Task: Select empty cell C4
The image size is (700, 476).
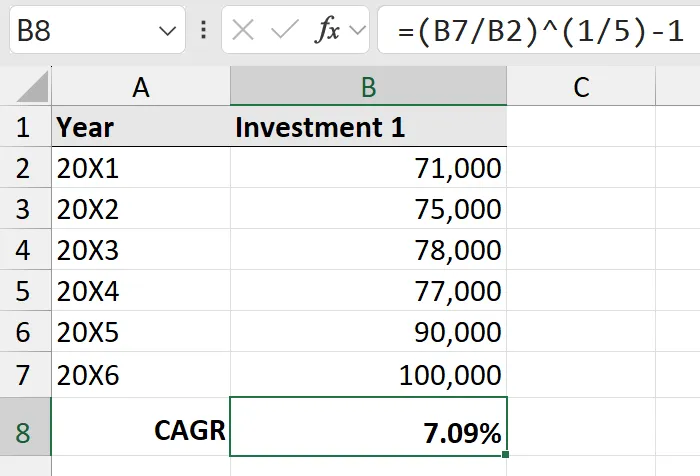Action: pos(581,250)
